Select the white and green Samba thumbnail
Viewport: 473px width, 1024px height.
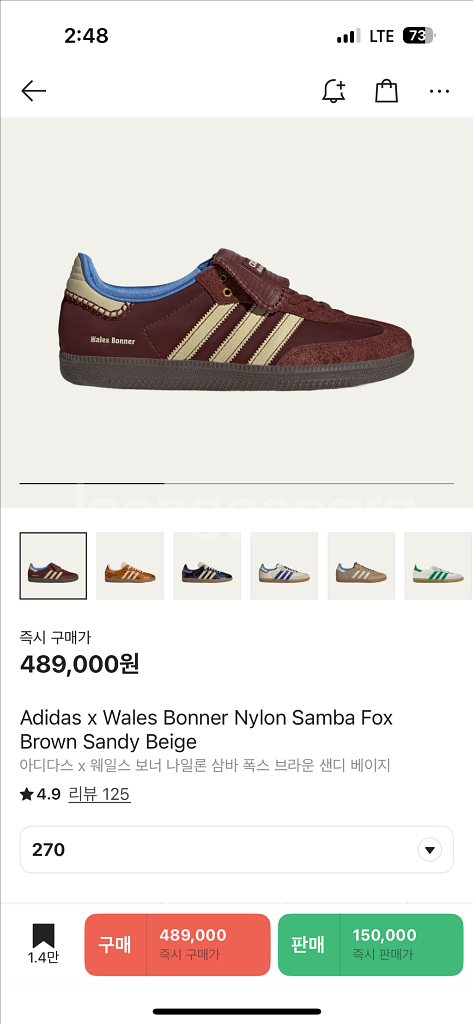[438, 566]
